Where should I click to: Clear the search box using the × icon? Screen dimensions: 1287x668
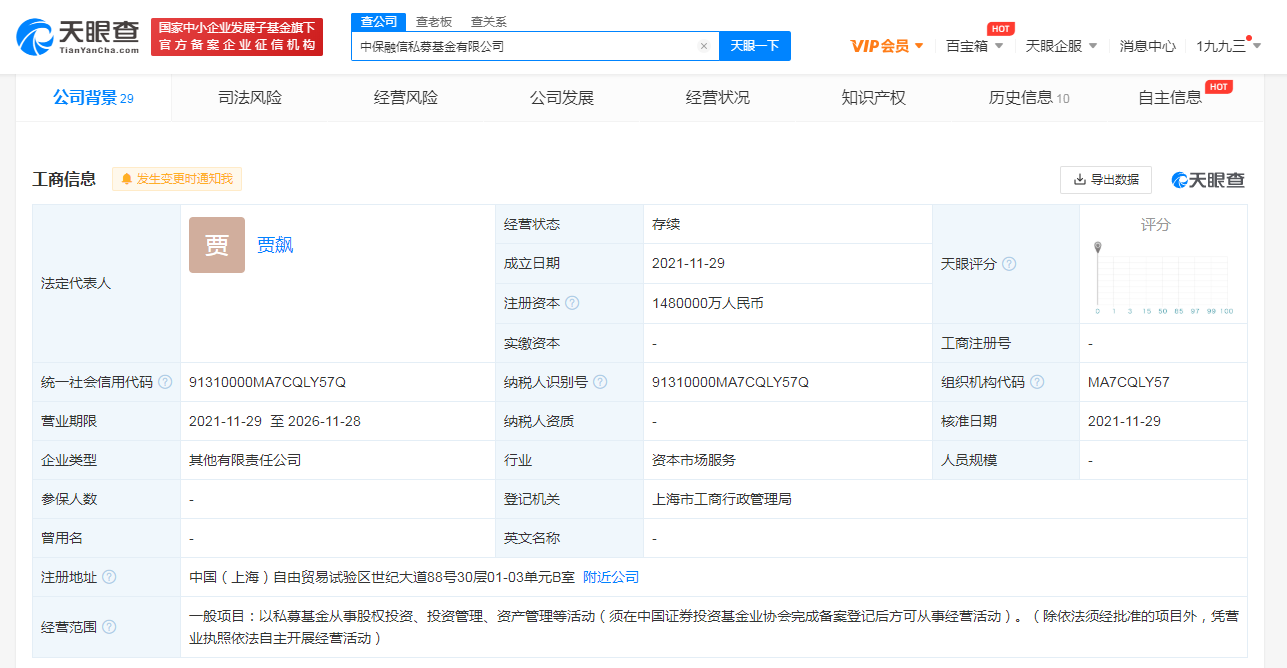coord(703,46)
